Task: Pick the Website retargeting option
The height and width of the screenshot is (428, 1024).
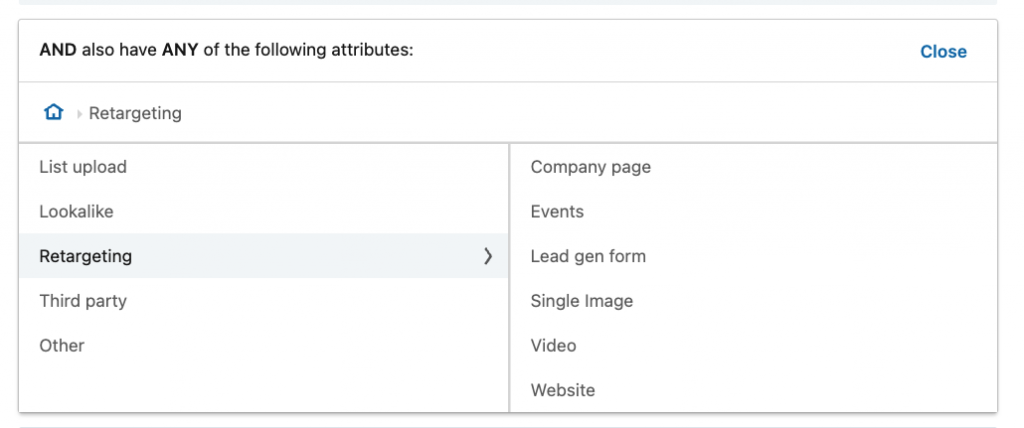Action: [x=754, y=390]
